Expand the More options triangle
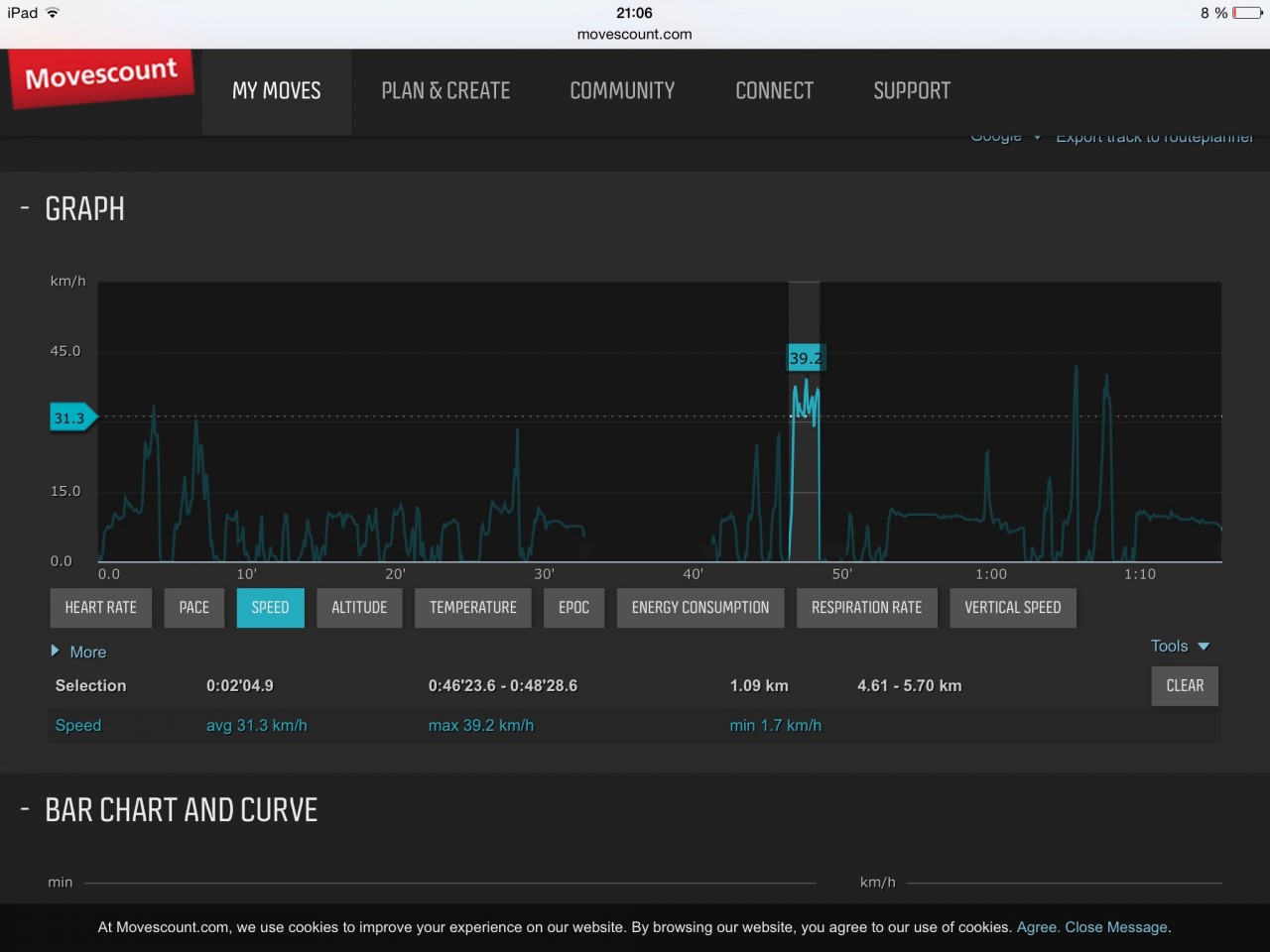This screenshot has width=1270, height=952. [x=56, y=652]
